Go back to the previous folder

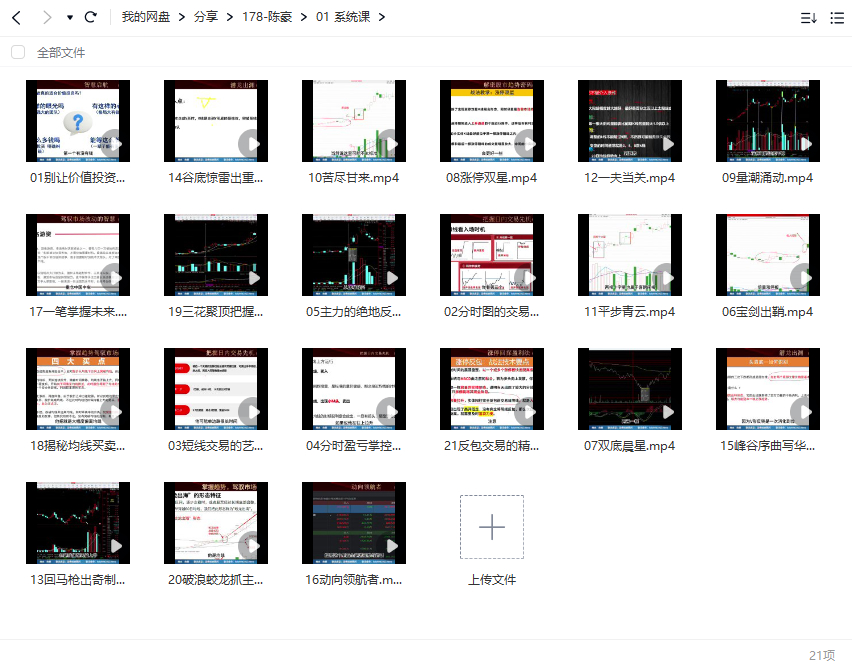pos(16,18)
